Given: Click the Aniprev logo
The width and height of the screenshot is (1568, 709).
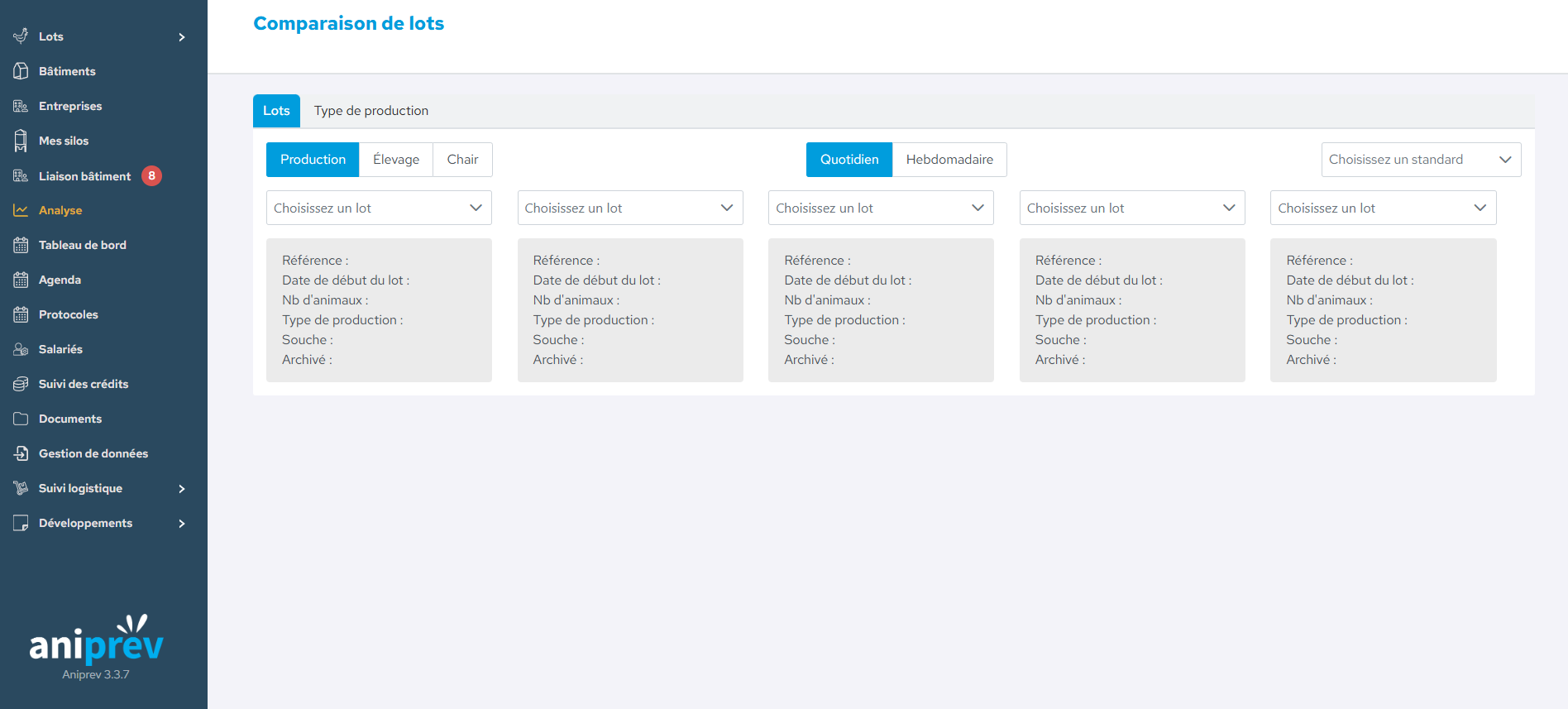Looking at the screenshot, I should (96, 640).
